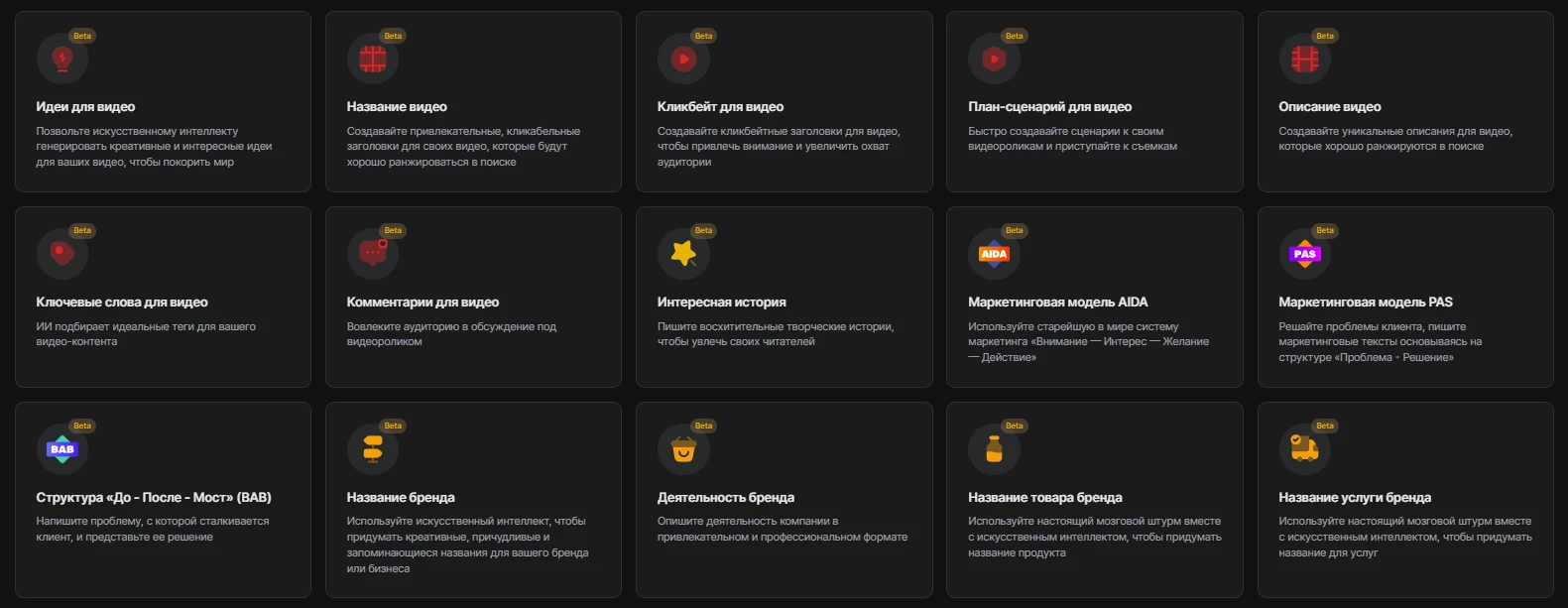
Task: Select the film strip icon of Название видео
Action: [373, 60]
